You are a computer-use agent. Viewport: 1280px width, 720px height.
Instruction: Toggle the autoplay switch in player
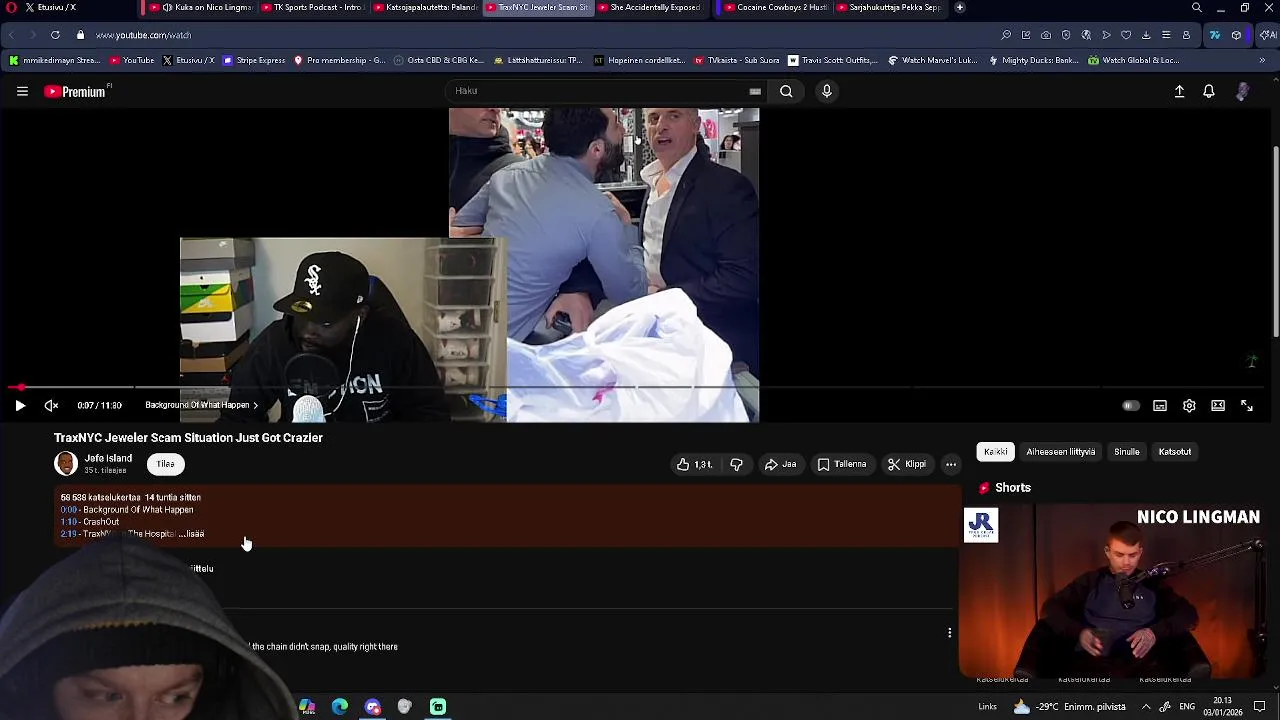(x=1130, y=406)
